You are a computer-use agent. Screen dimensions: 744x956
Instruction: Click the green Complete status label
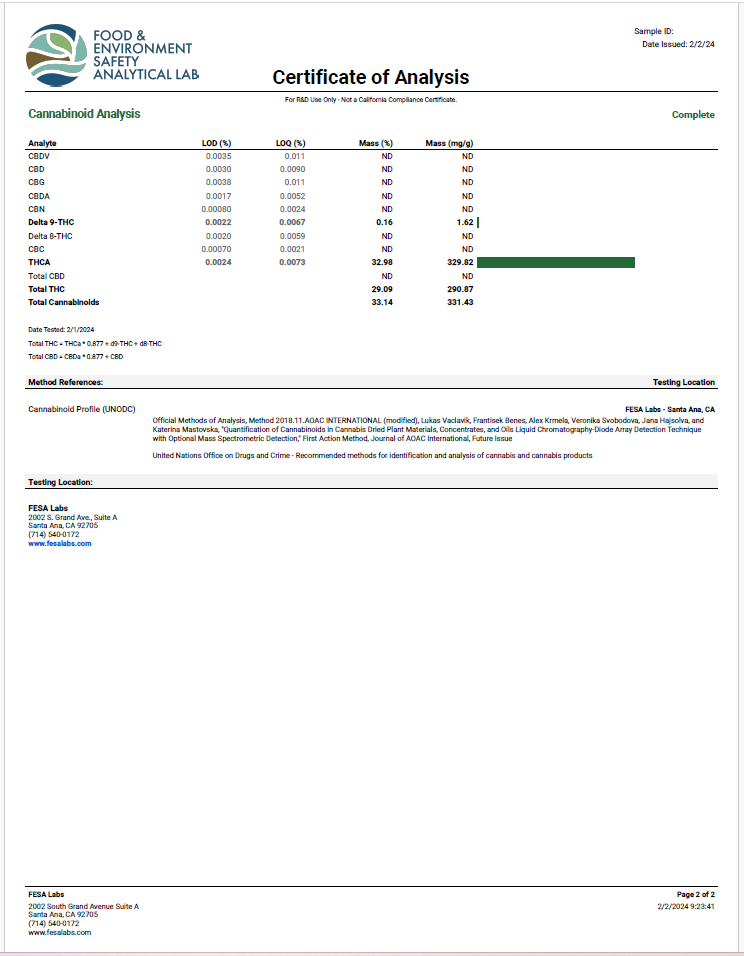[693, 115]
